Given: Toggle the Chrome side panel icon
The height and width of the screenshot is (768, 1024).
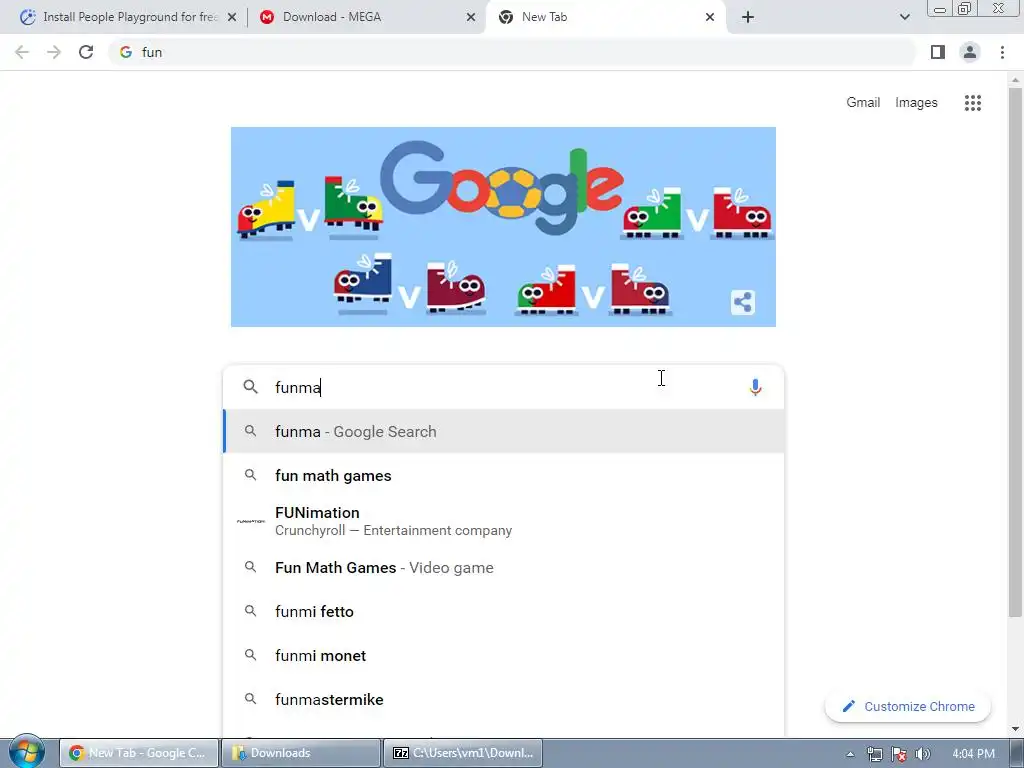Looking at the screenshot, I should [938, 52].
